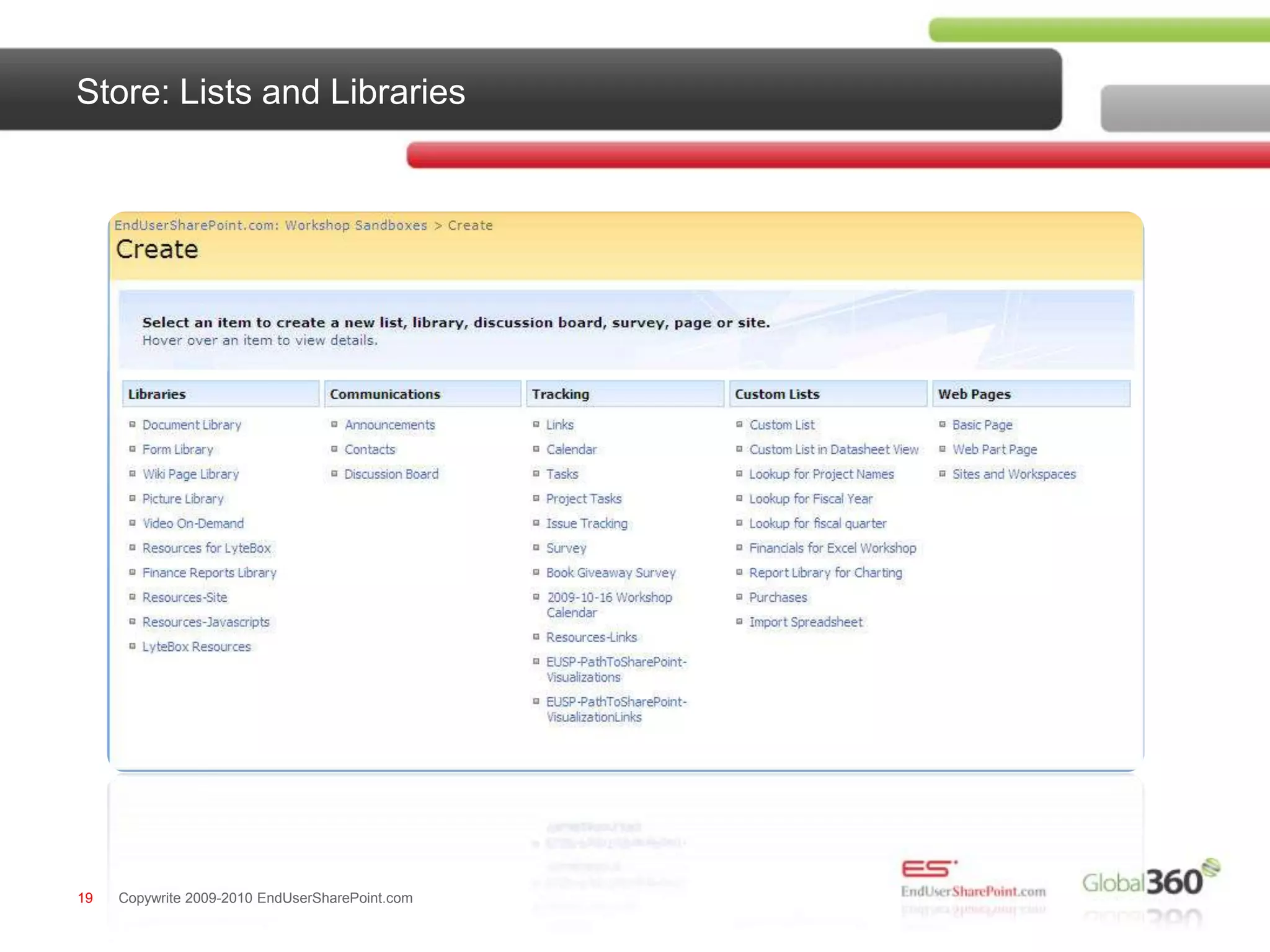Open Project Tasks link
The width and height of the screenshot is (1270, 952).
584,499
